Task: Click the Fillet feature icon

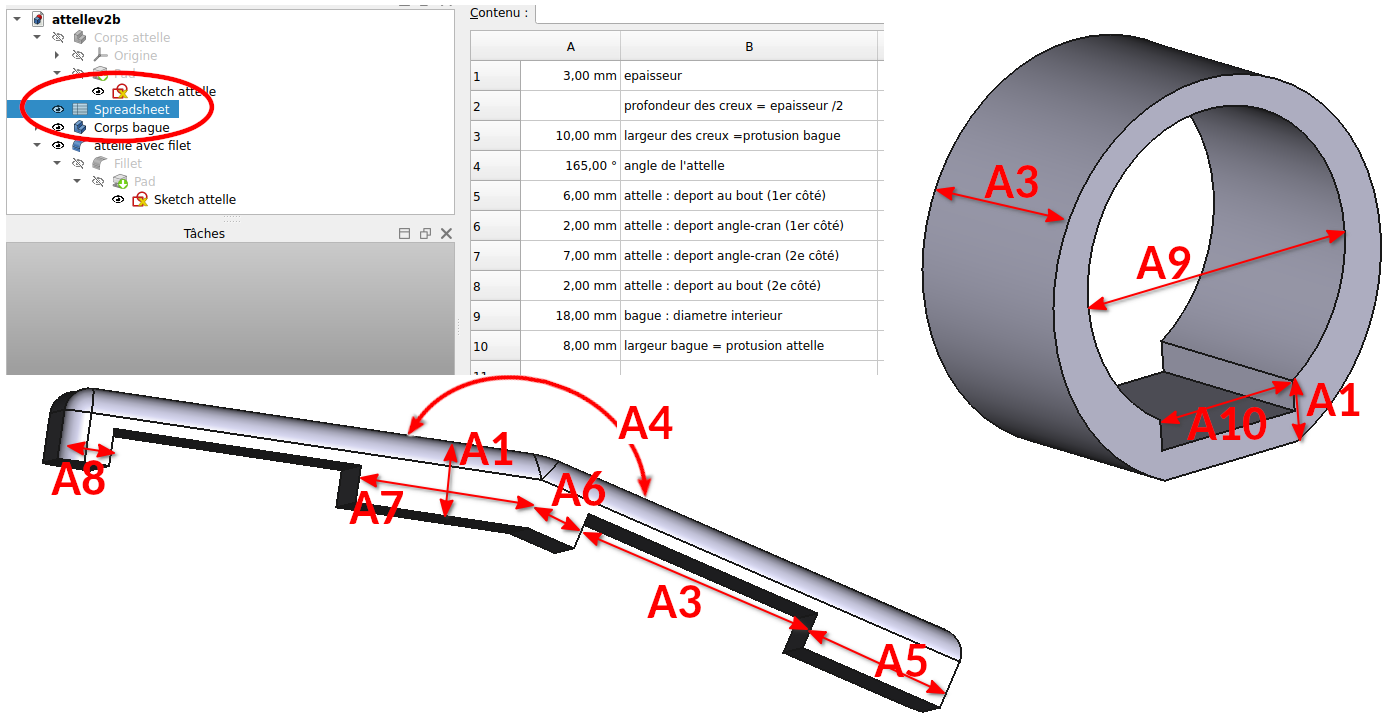Action: coord(100,163)
